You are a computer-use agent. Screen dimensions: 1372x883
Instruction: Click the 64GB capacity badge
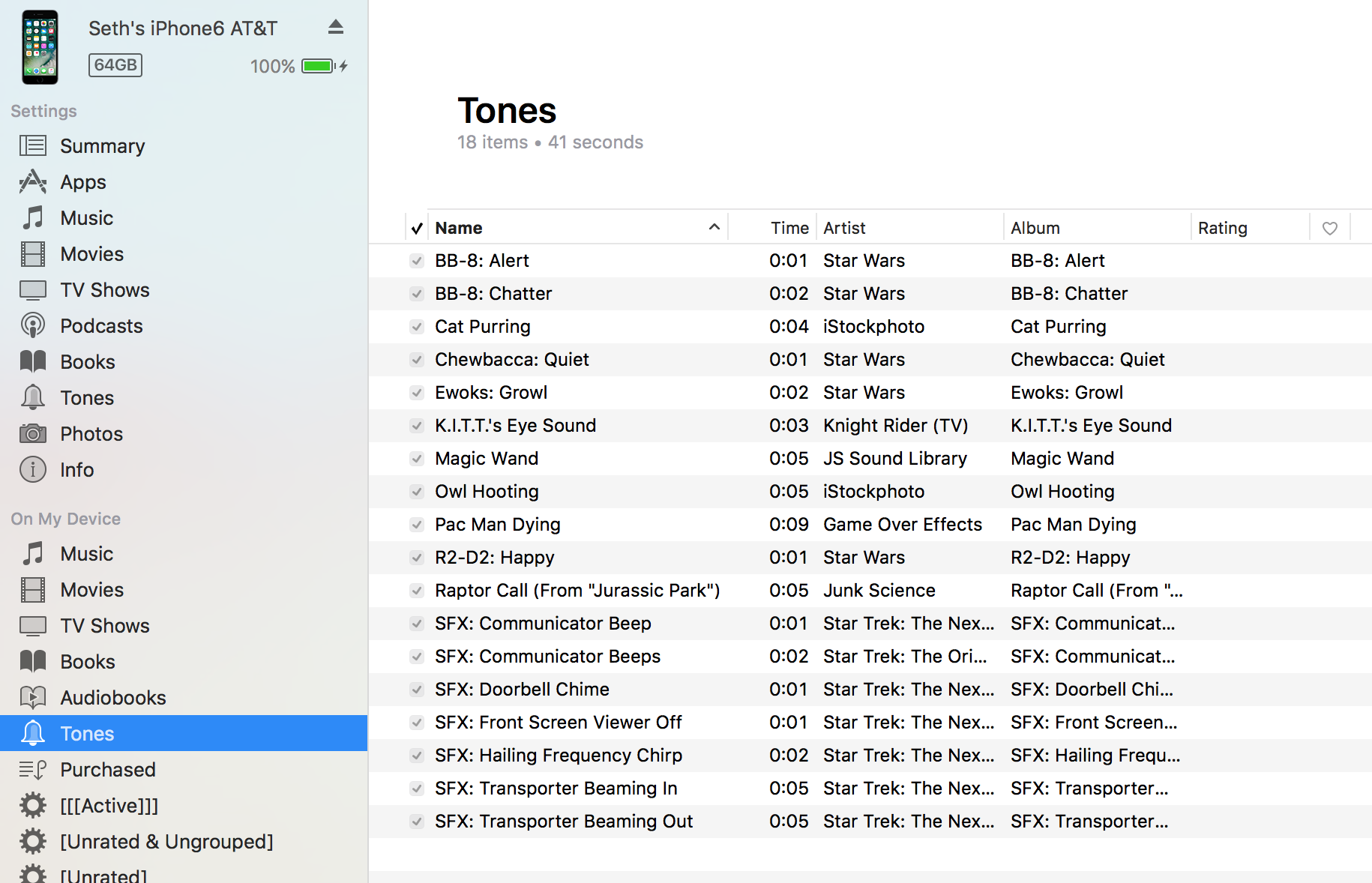coord(115,65)
